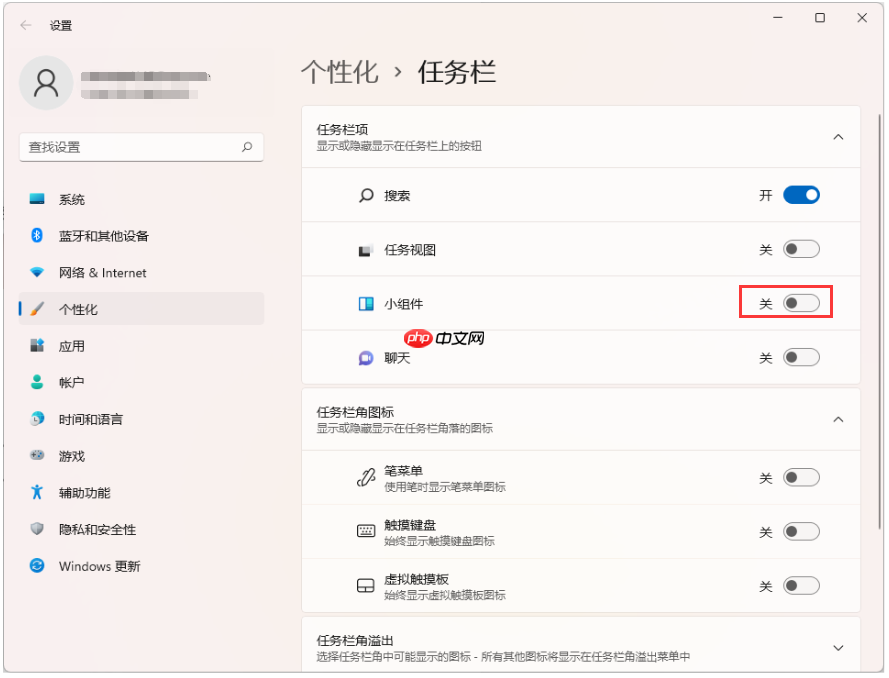Image resolution: width=889 pixels, height=678 pixels.
Task: Click the 个性化 breadcrumb link
Action: click(x=340, y=71)
